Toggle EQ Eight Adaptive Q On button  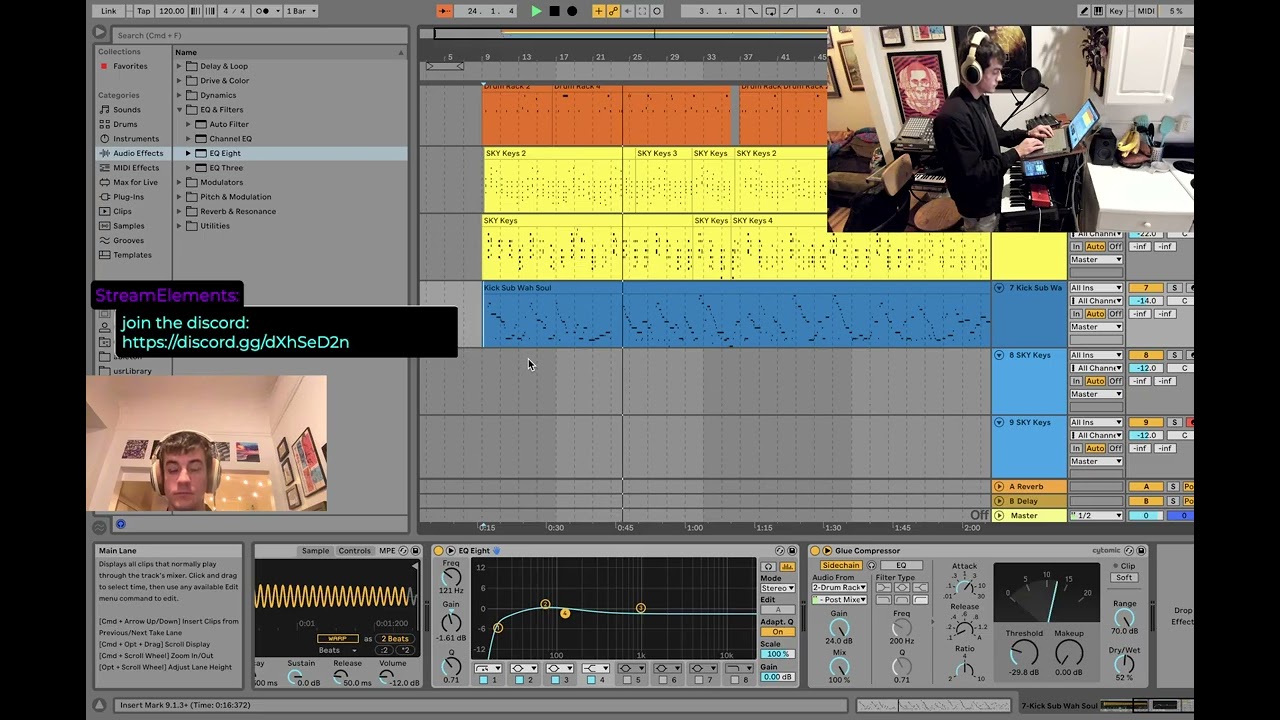(777, 632)
